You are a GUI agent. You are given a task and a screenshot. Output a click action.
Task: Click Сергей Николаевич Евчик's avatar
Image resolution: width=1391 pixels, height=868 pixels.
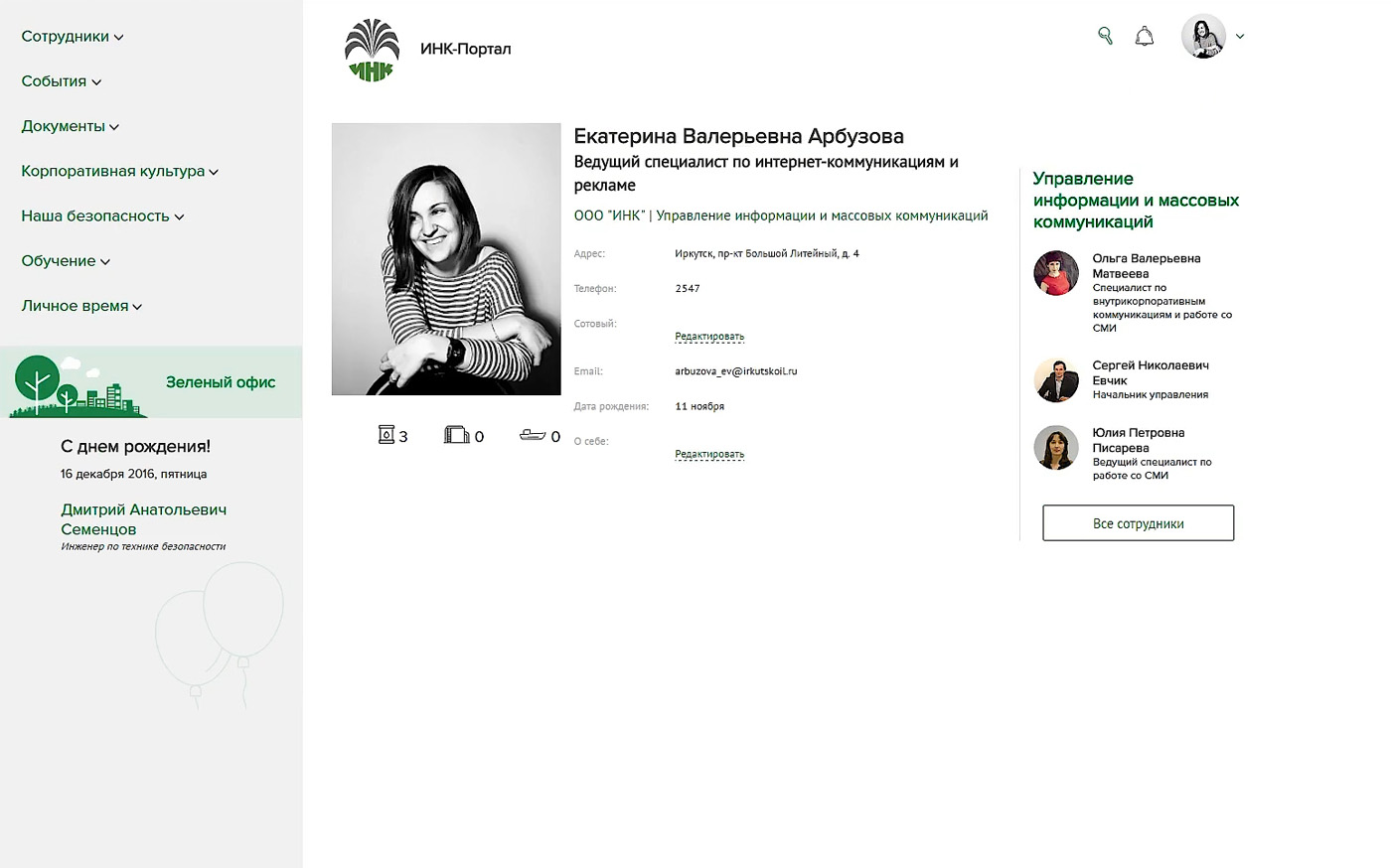[1056, 380]
